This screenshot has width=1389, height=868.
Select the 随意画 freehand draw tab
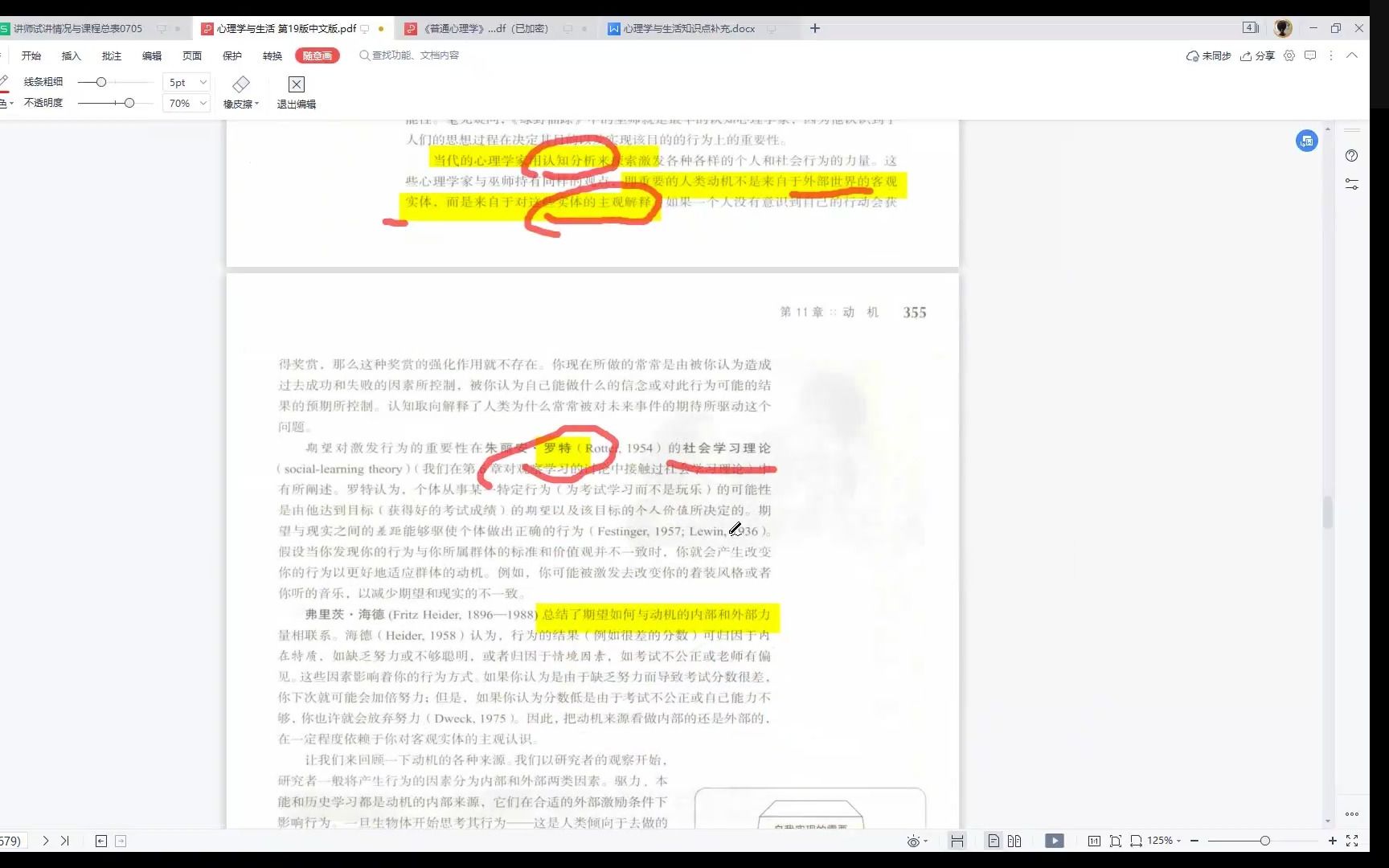click(318, 55)
